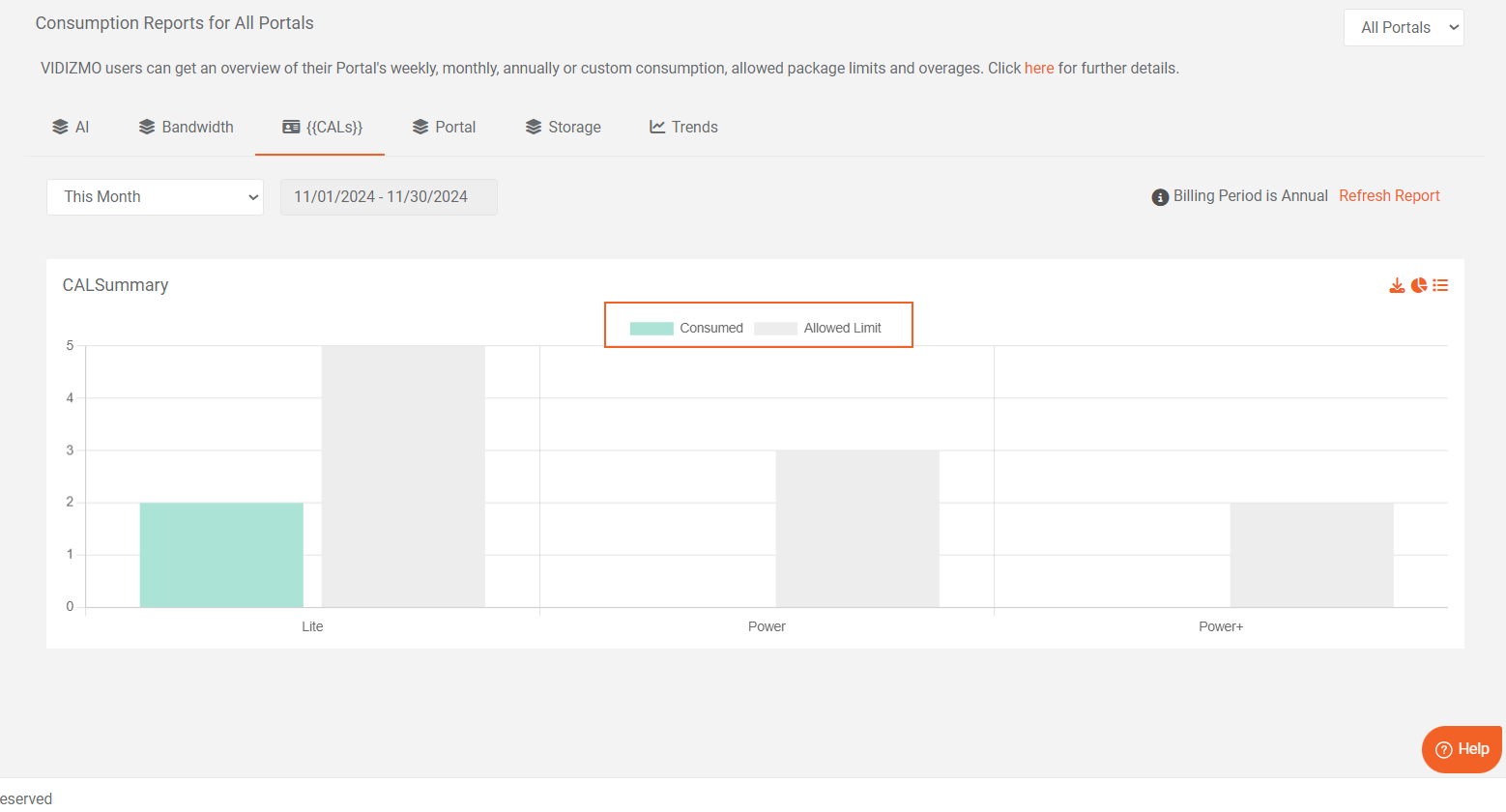Toggle Consumed series in chart legend

686,328
